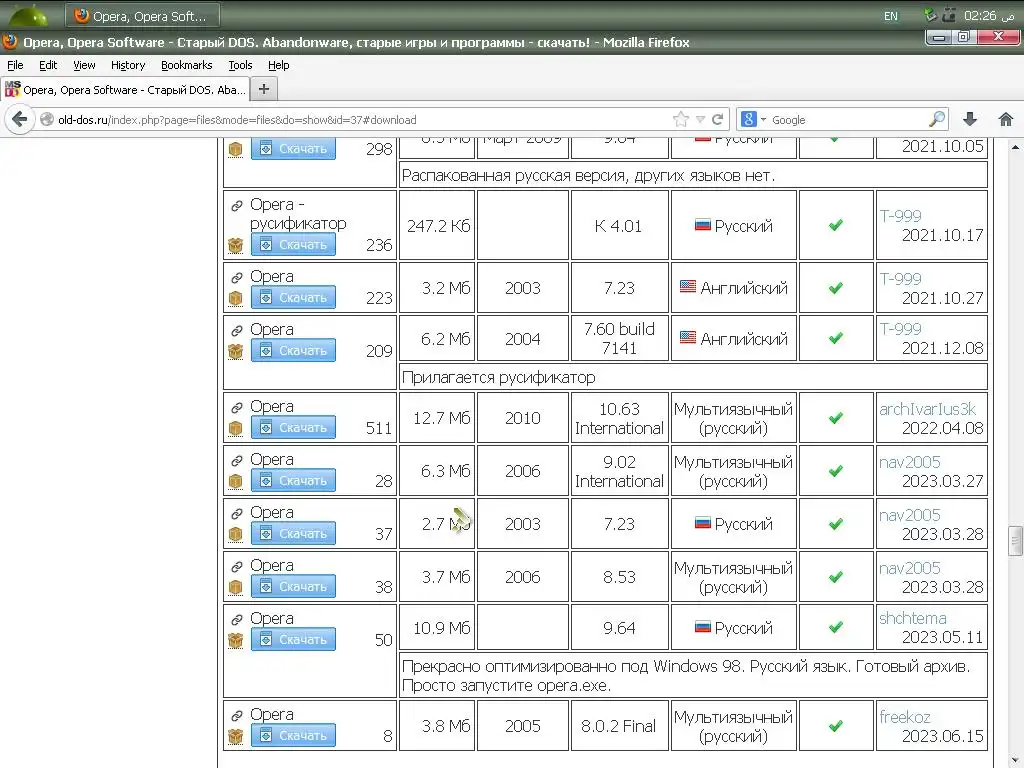Click Скачать for Opera 10.63 International
The width and height of the screenshot is (1024, 768).
(x=293, y=427)
